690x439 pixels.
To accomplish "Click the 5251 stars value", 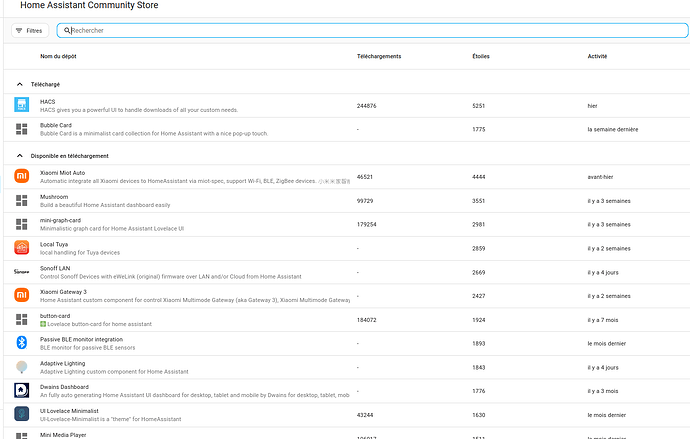I will 478,106.
